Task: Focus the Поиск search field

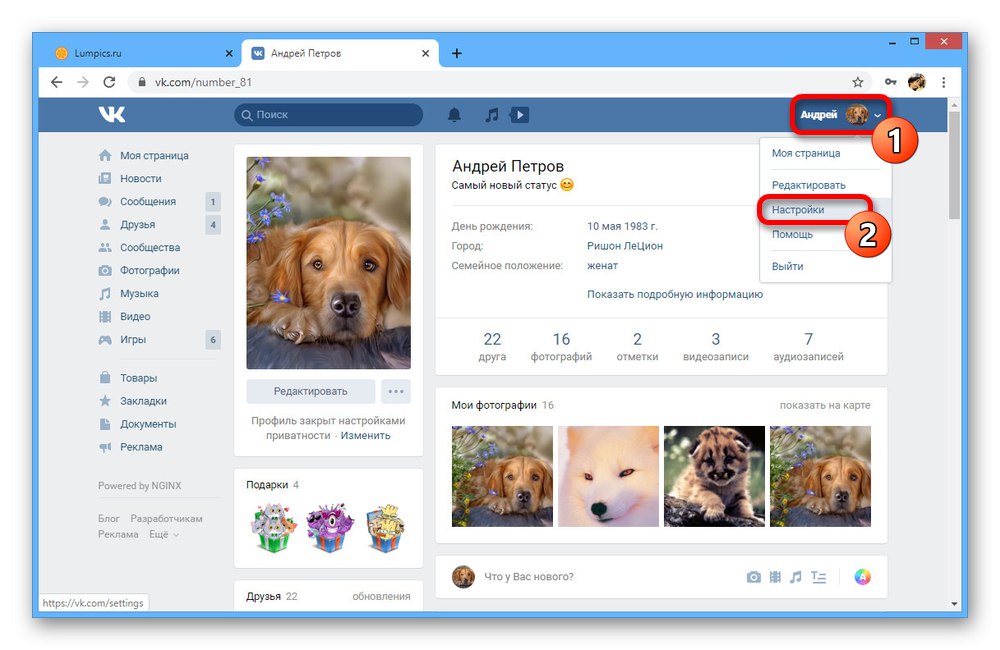Action: 328,115
